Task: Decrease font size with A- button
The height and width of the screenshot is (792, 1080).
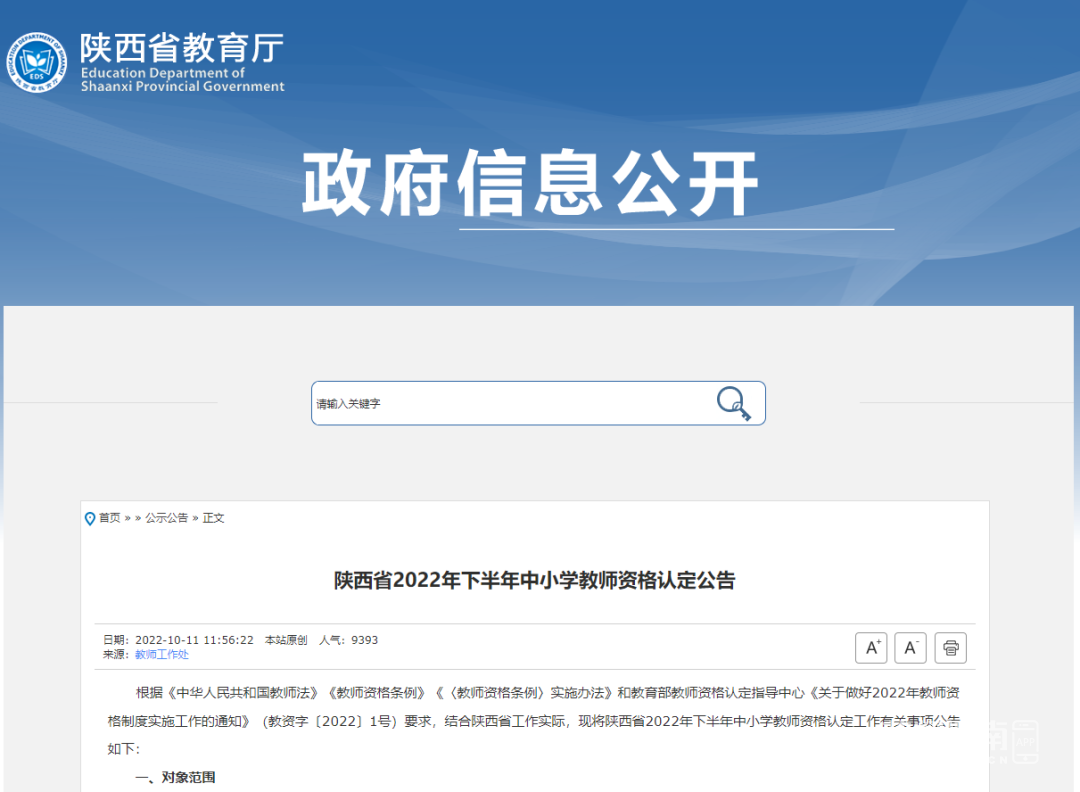Action: click(x=910, y=648)
